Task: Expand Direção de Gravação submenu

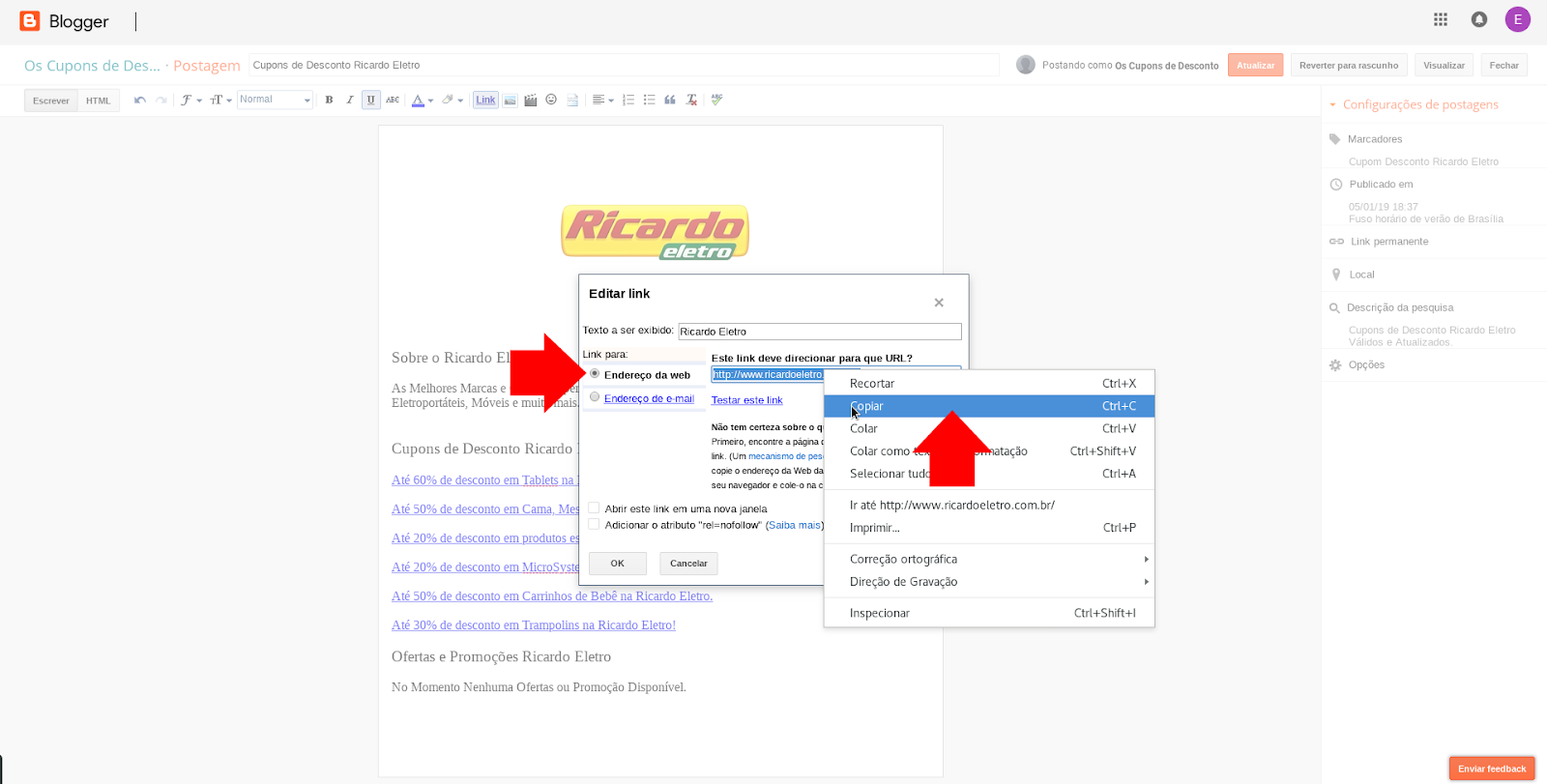Action: point(989,582)
